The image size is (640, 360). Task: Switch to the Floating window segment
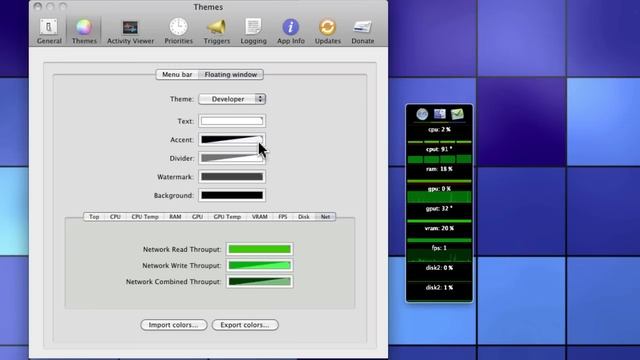tap(231, 75)
